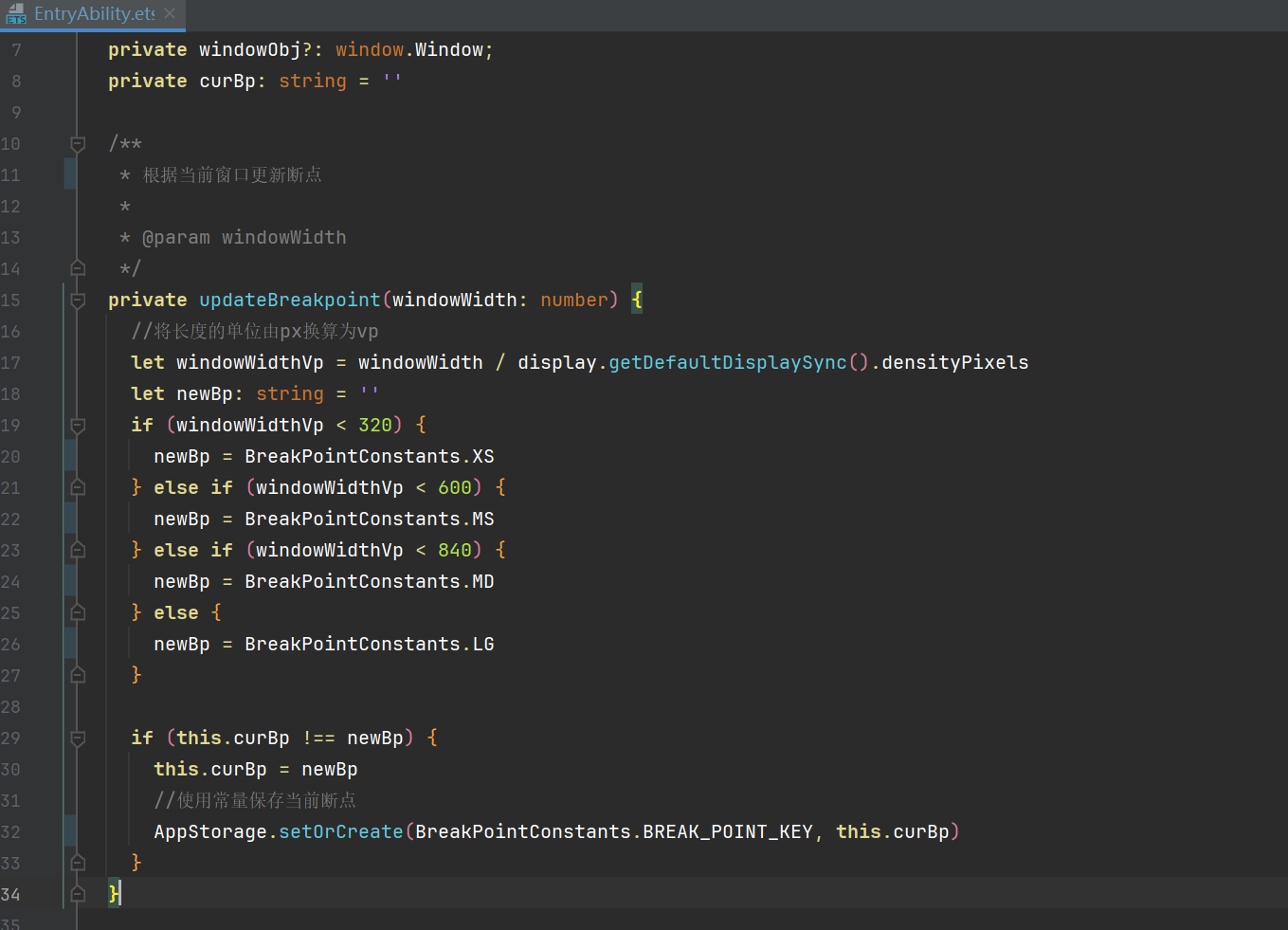The height and width of the screenshot is (930, 1288).
Task: Fold the updateBreakpoint method at line 15
Action: coord(78,301)
